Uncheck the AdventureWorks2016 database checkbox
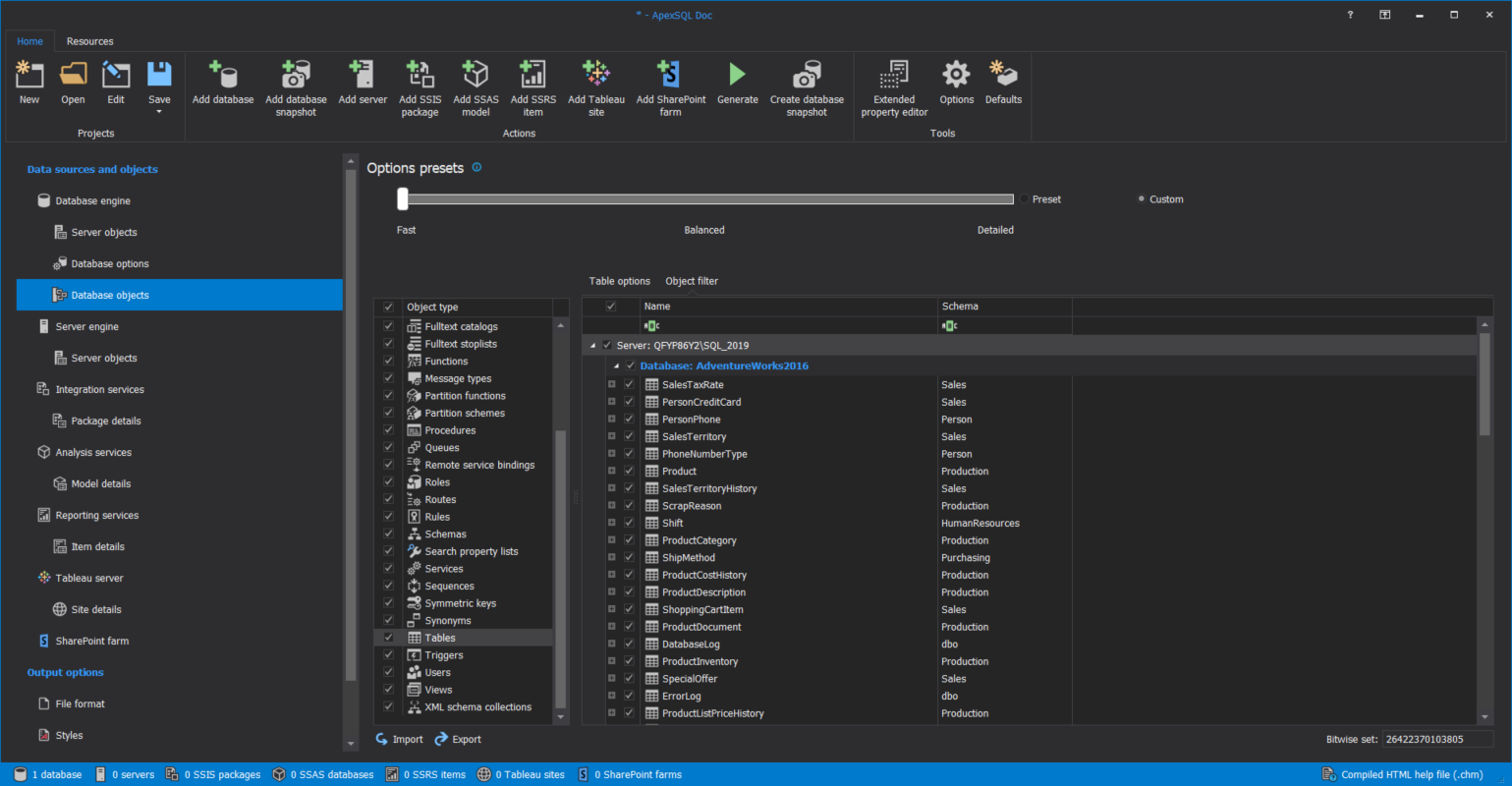The image size is (1512, 786). [x=631, y=365]
